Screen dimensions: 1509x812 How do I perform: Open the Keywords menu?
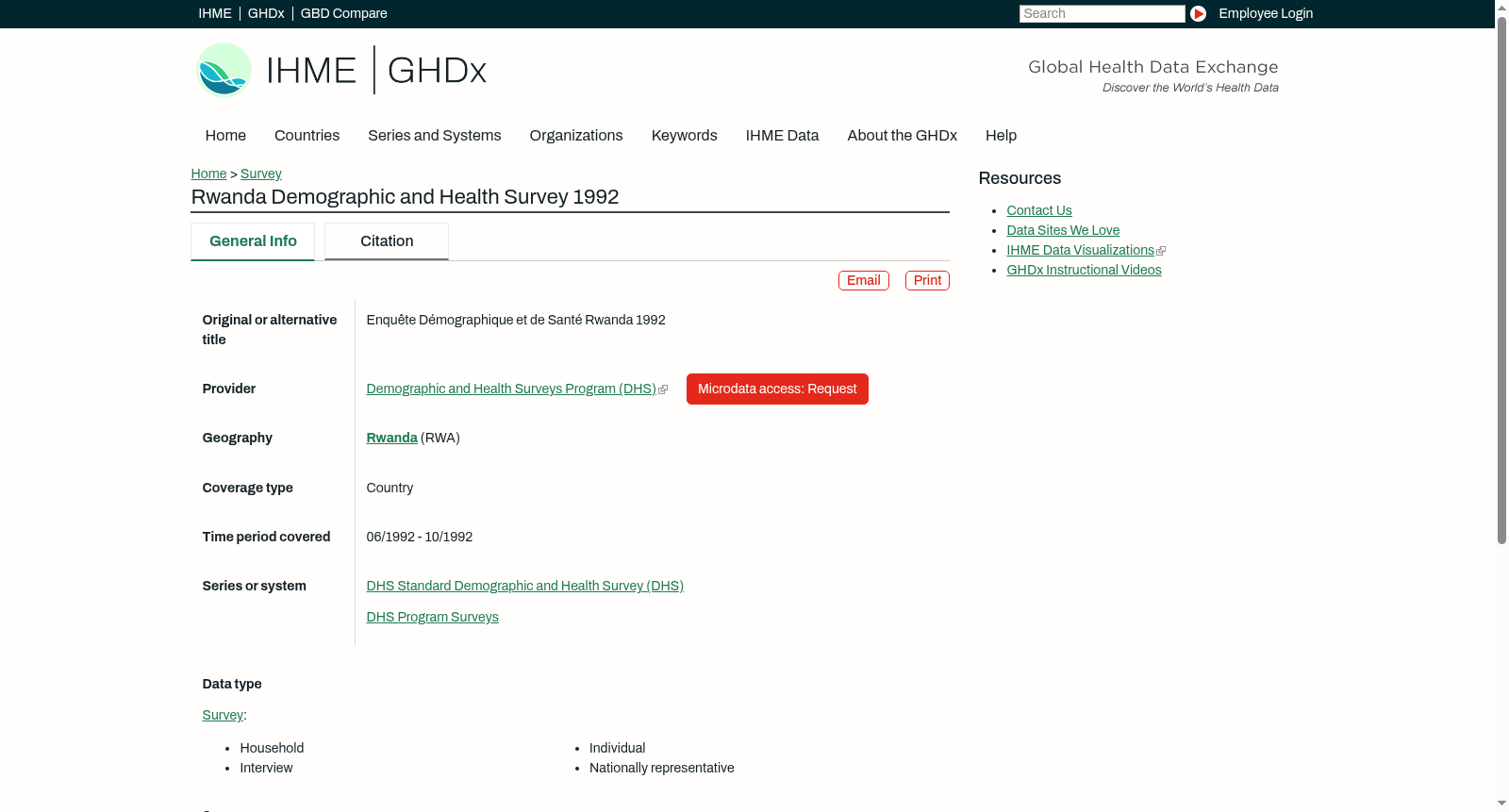pos(684,135)
